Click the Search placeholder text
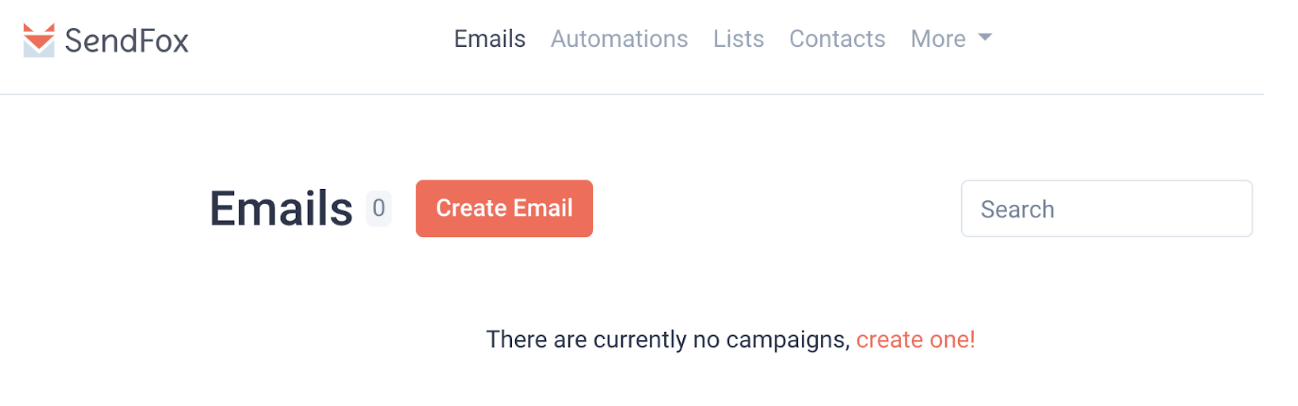The image size is (1298, 406). [x=1017, y=209]
